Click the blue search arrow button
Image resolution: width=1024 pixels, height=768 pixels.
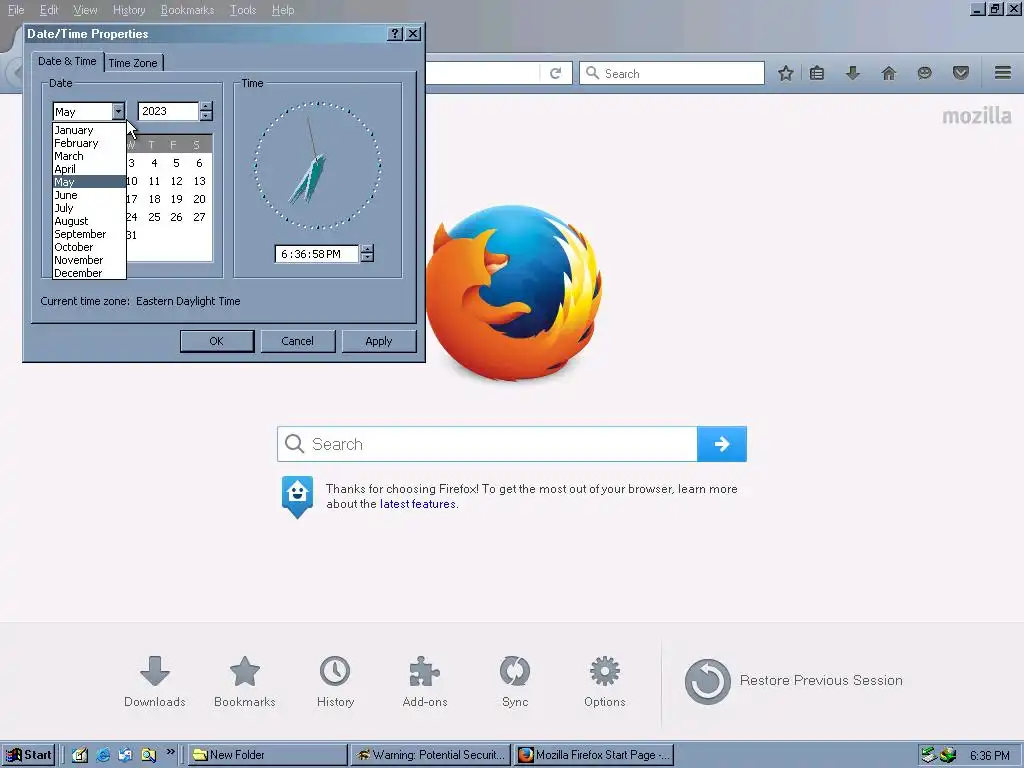[x=722, y=444]
